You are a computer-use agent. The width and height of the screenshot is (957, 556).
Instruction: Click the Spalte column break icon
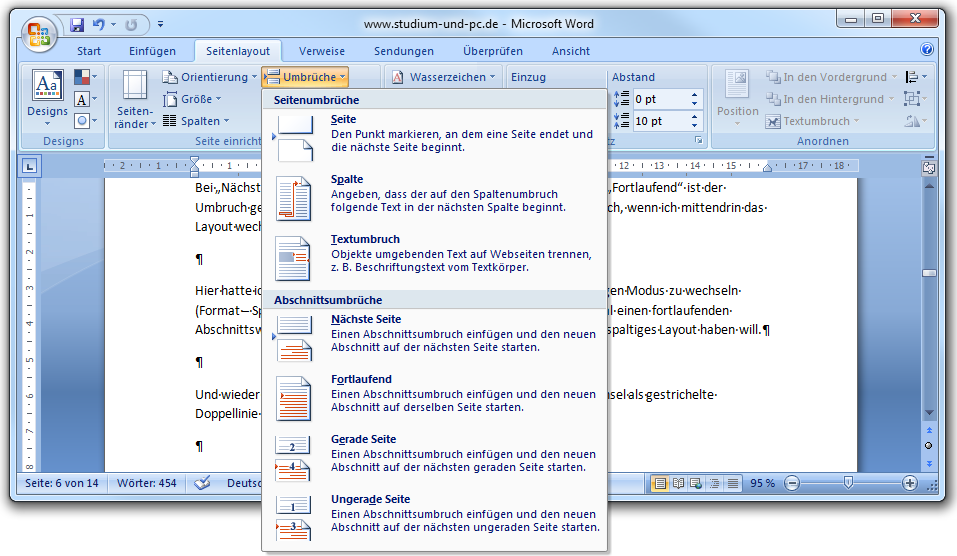pos(294,198)
